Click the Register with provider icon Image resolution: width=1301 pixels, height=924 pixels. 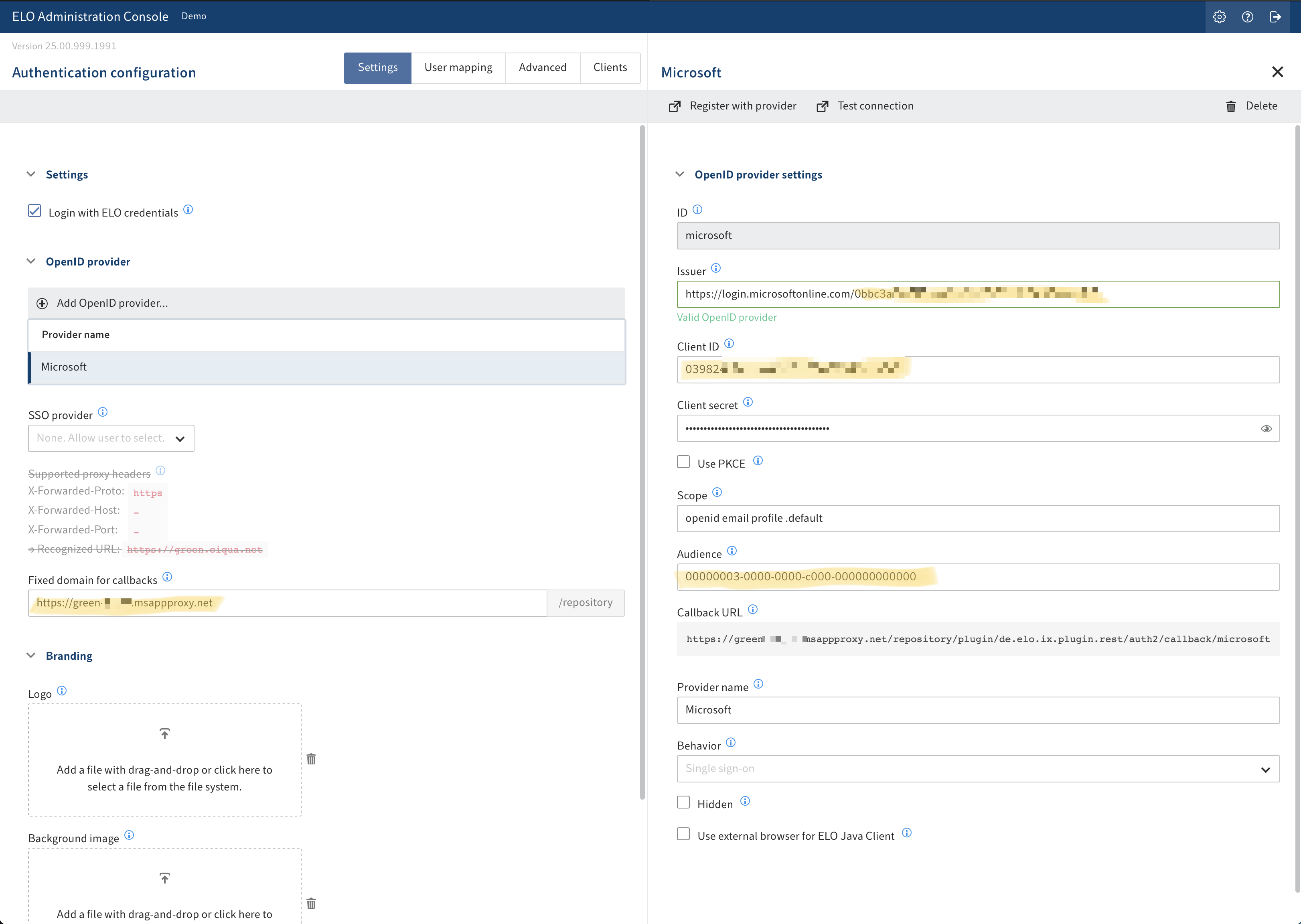coord(675,106)
